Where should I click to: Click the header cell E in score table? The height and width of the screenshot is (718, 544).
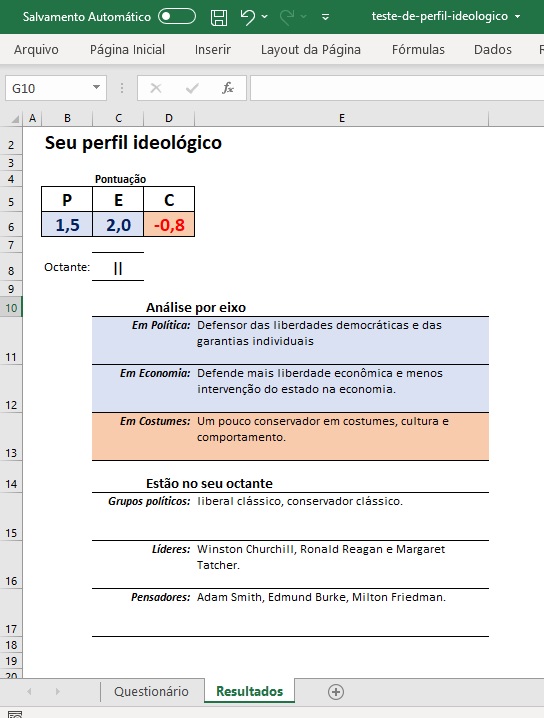pyautogui.click(x=118, y=200)
